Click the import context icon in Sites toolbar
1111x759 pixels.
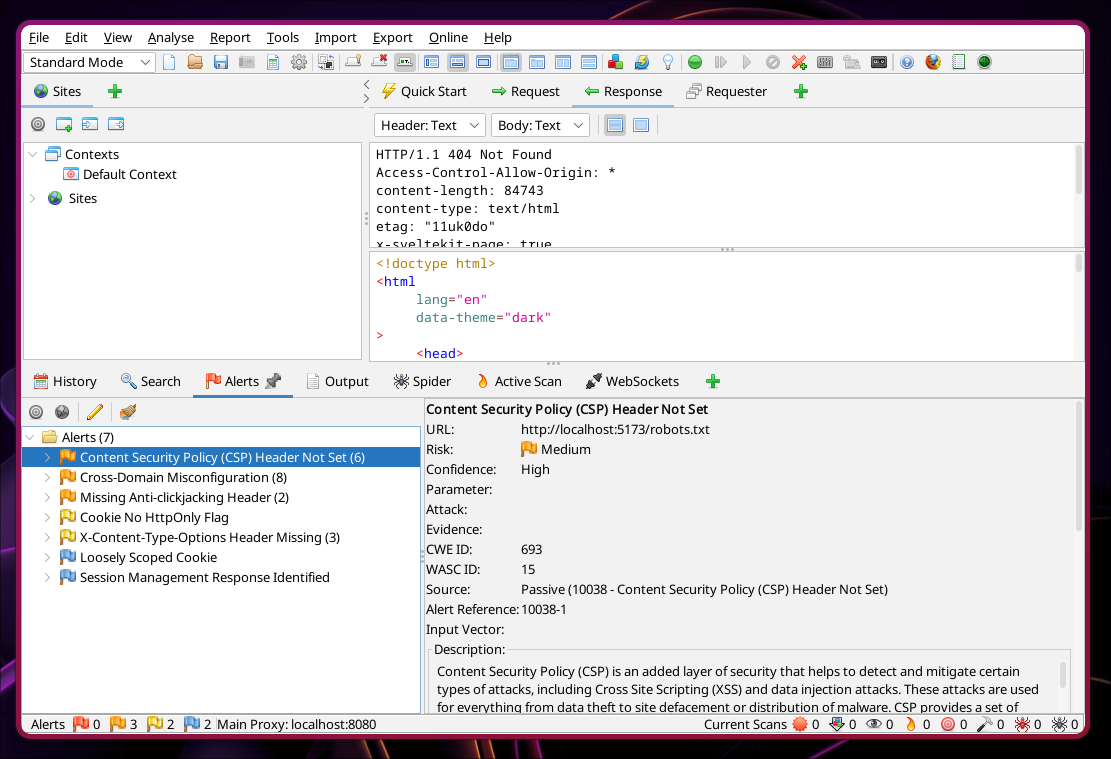click(90, 125)
